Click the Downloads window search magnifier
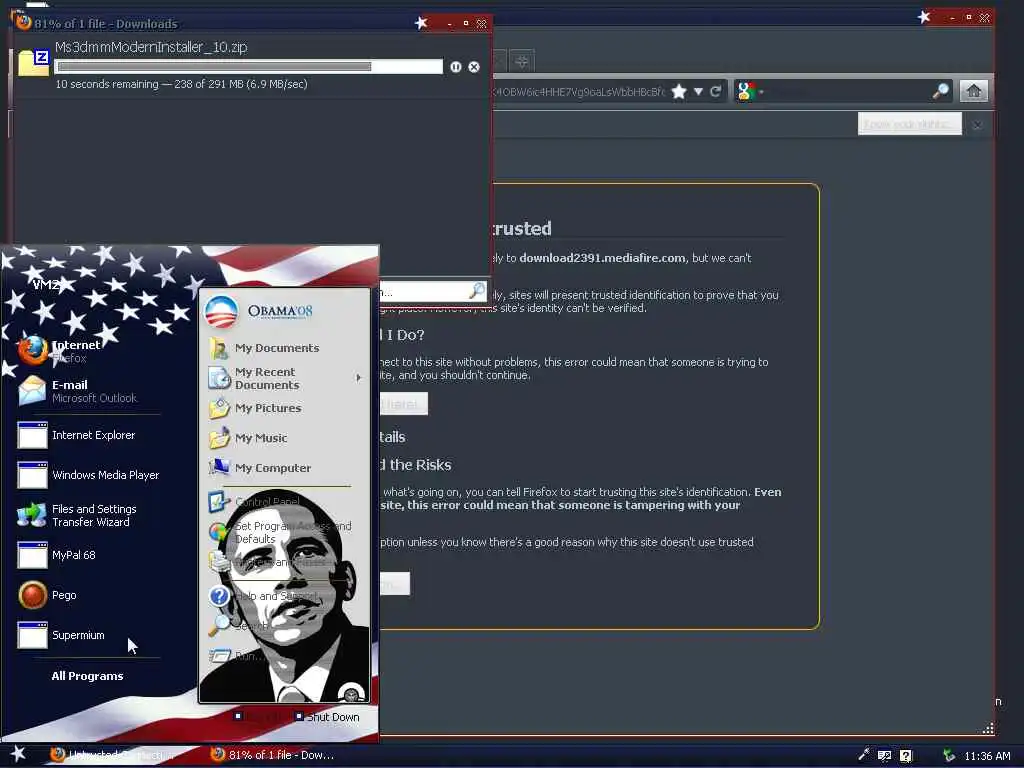The image size is (1024, 768). click(x=477, y=291)
